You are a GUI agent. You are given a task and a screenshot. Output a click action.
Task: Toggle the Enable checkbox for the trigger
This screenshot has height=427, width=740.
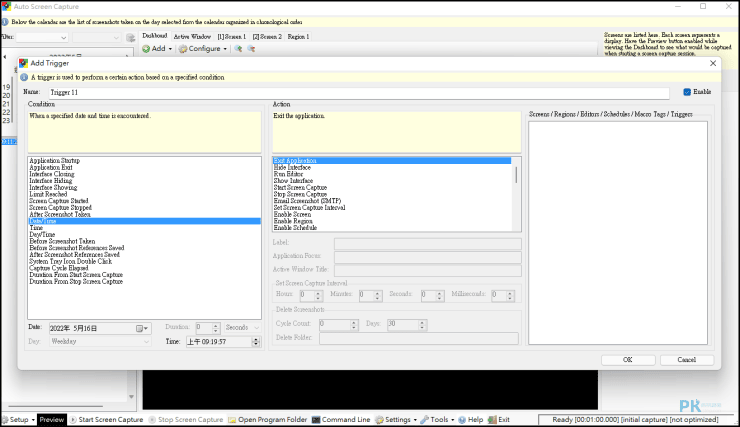pyautogui.click(x=687, y=92)
